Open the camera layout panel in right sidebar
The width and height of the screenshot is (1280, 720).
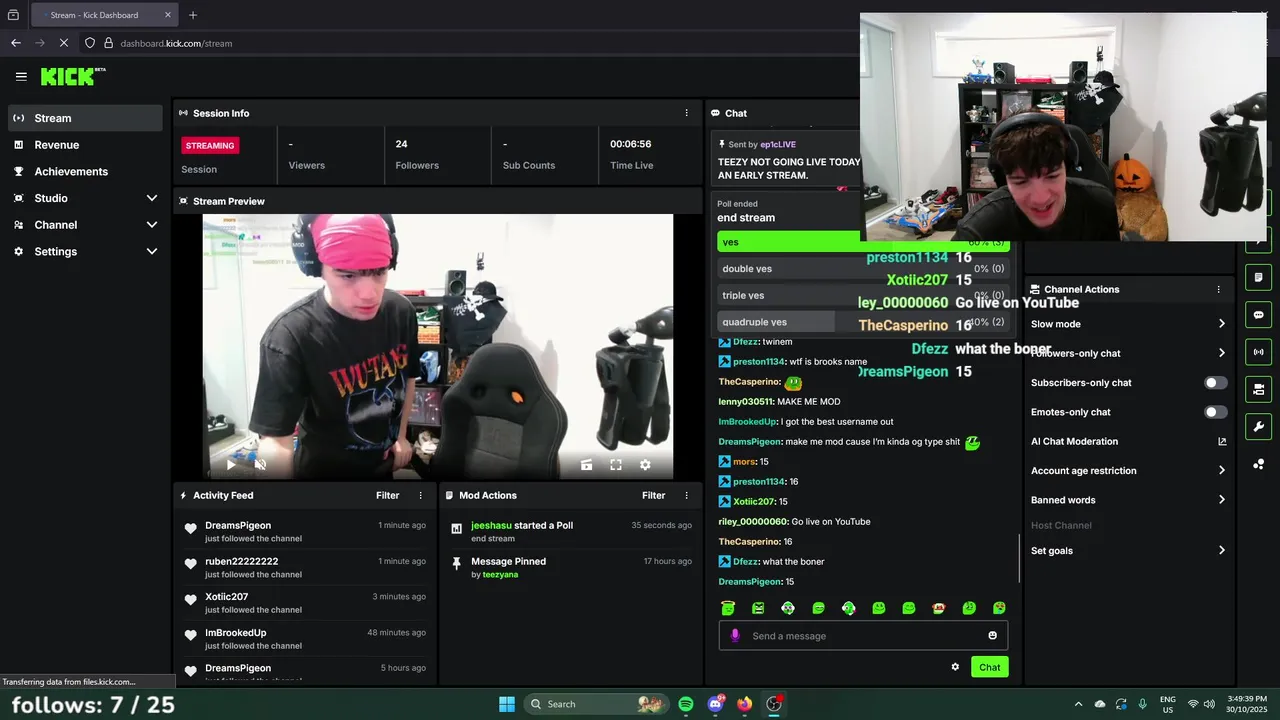[1258, 389]
